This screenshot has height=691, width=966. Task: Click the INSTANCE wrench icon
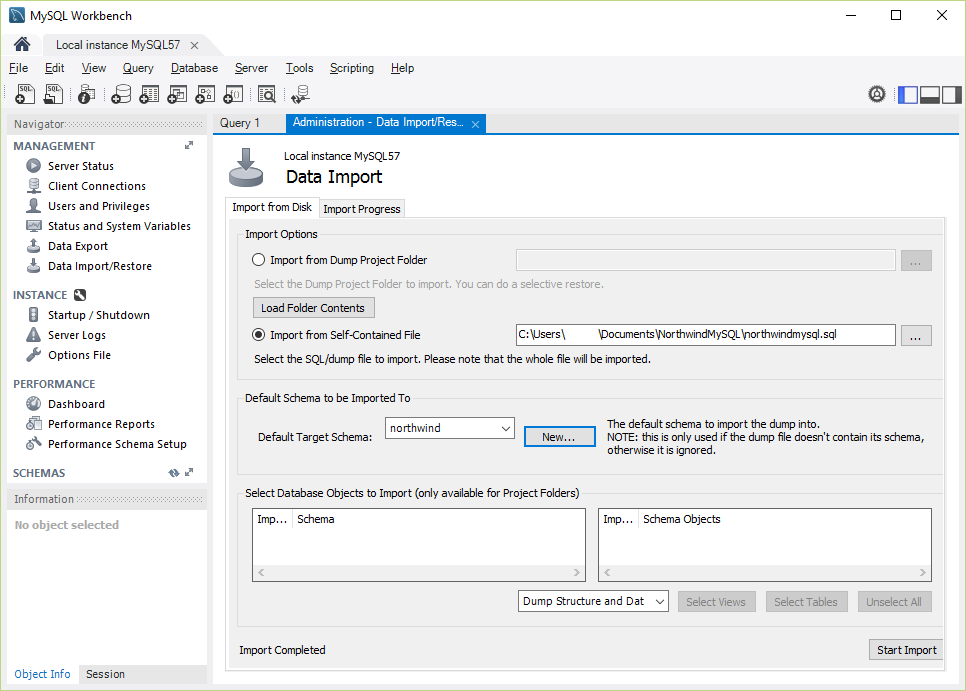tap(80, 295)
